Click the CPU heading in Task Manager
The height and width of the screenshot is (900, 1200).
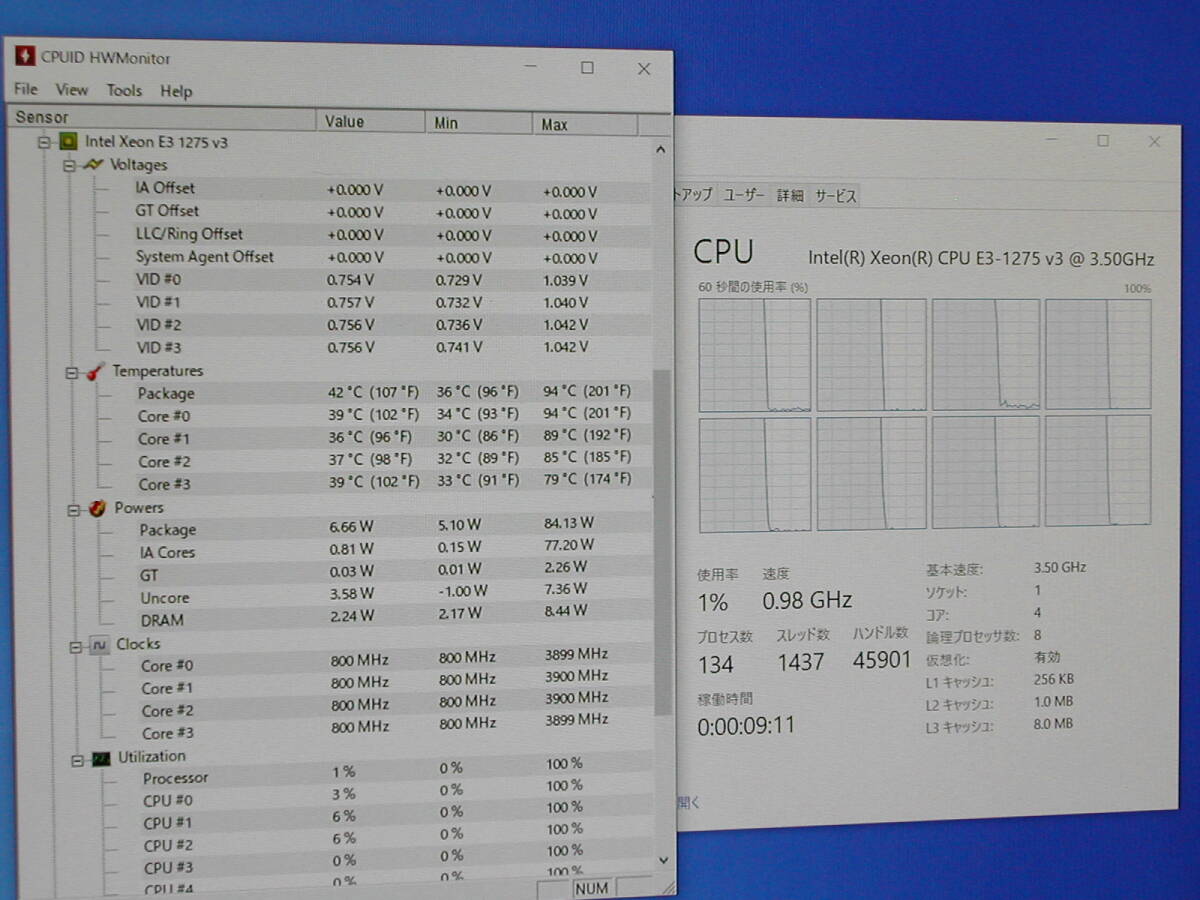[723, 251]
